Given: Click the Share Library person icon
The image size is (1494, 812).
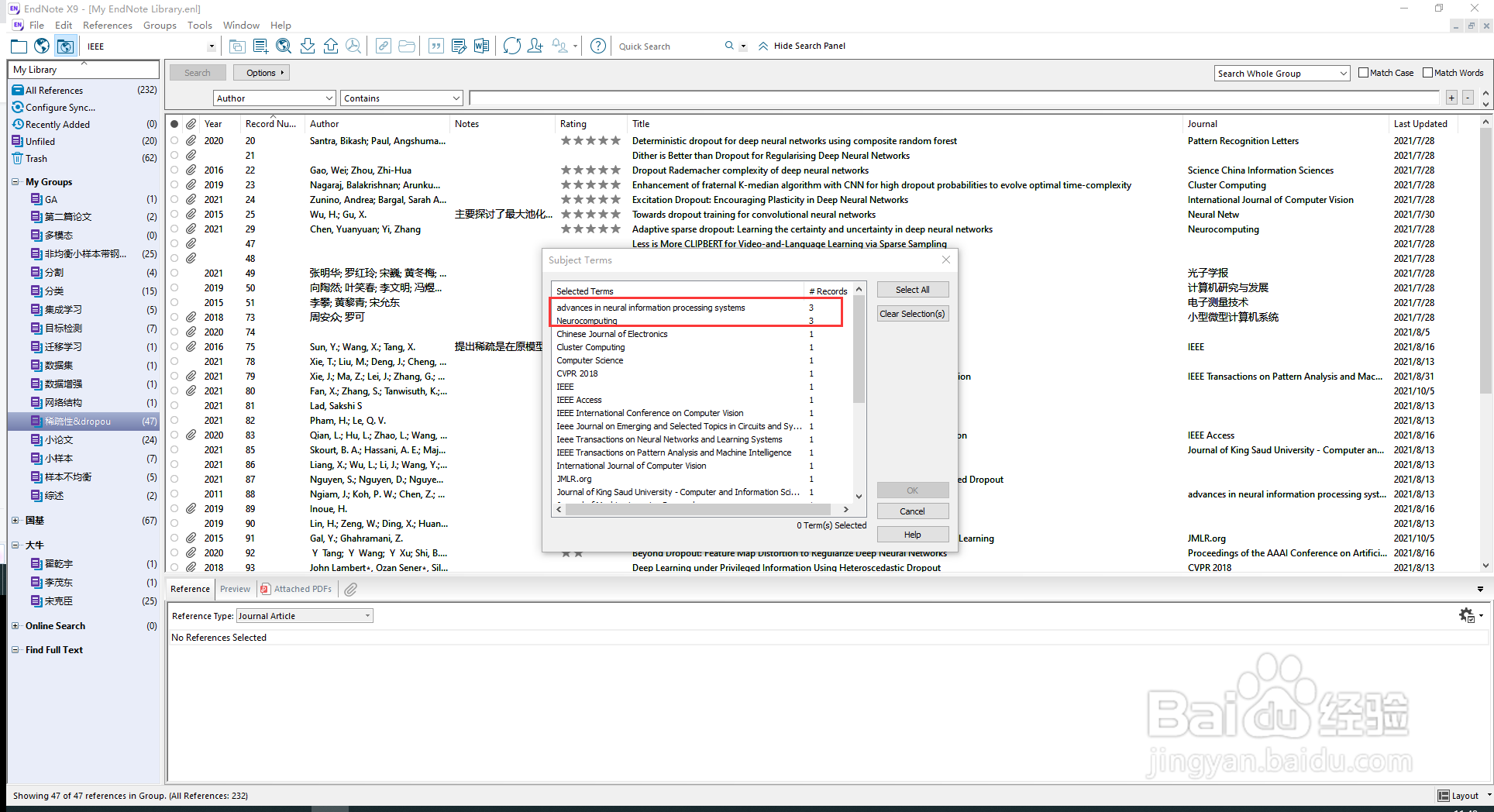Looking at the screenshot, I should (535, 46).
